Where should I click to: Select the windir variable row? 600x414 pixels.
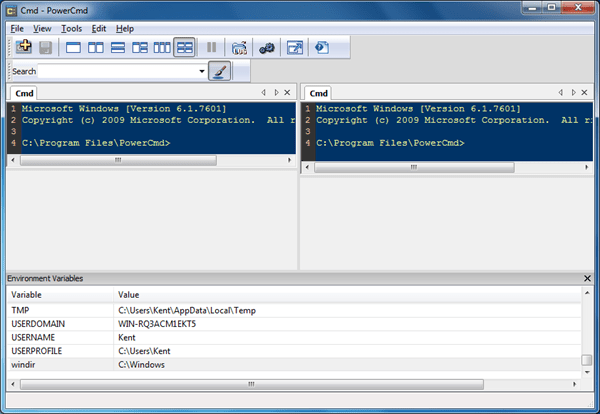click(x=294, y=365)
